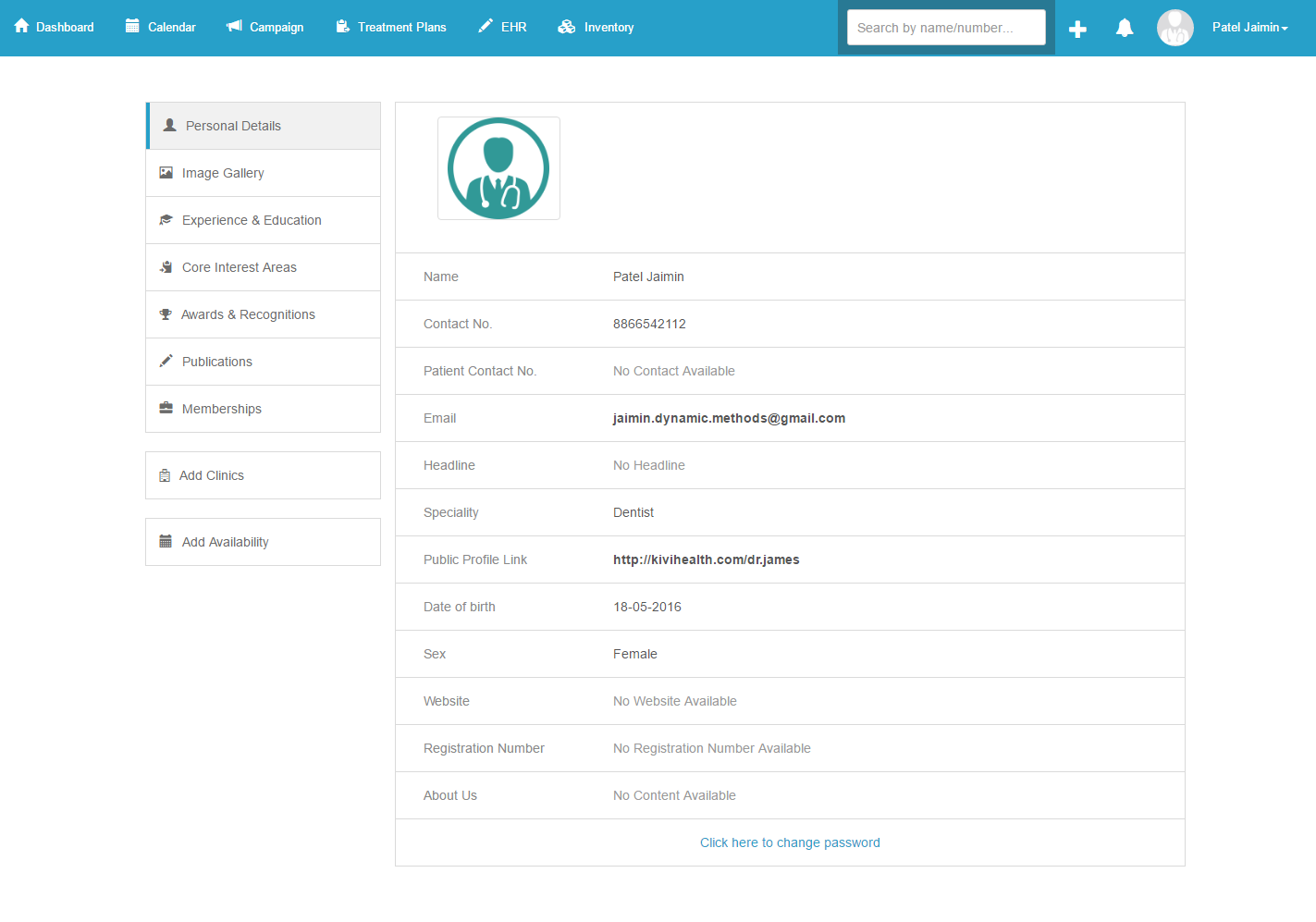Click No Website Available text

675,701
